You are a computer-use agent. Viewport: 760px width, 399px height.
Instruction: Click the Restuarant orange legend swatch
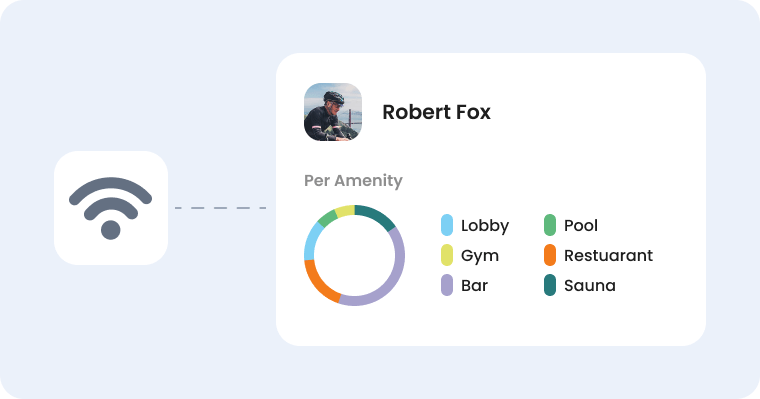click(x=550, y=255)
